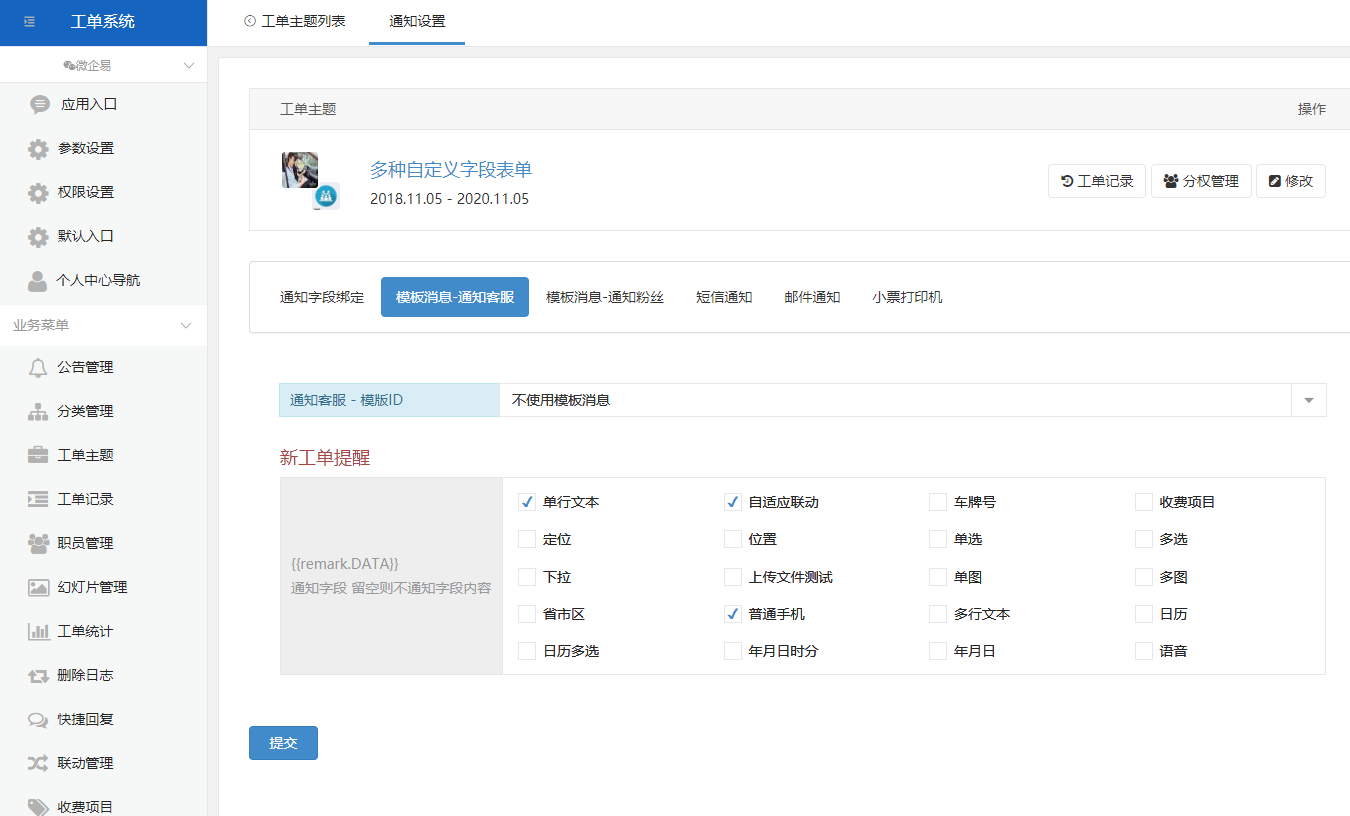Click the gear icon for 参数设置

(x=38, y=148)
